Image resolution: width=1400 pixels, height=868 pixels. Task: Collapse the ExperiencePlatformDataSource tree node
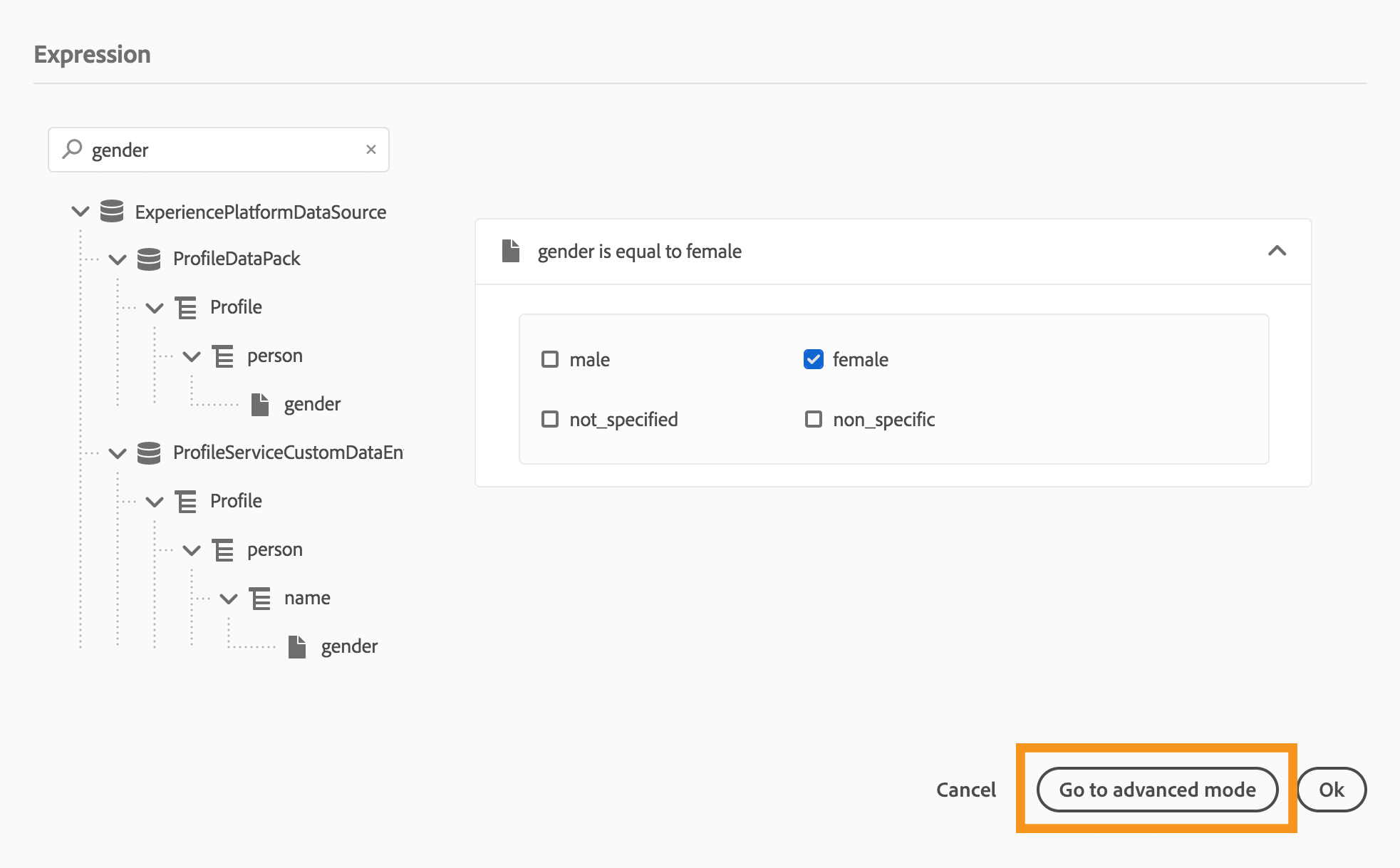click(81, 212)
